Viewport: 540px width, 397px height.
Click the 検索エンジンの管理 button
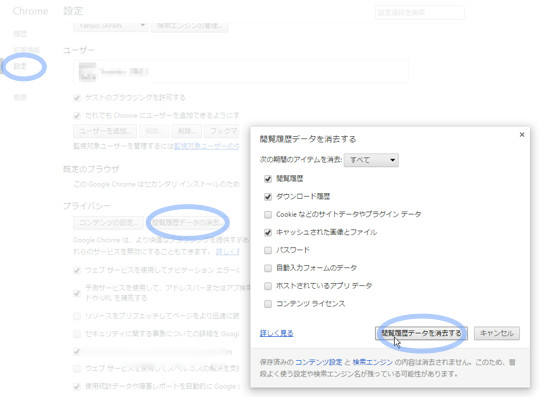tap(189, 26)
